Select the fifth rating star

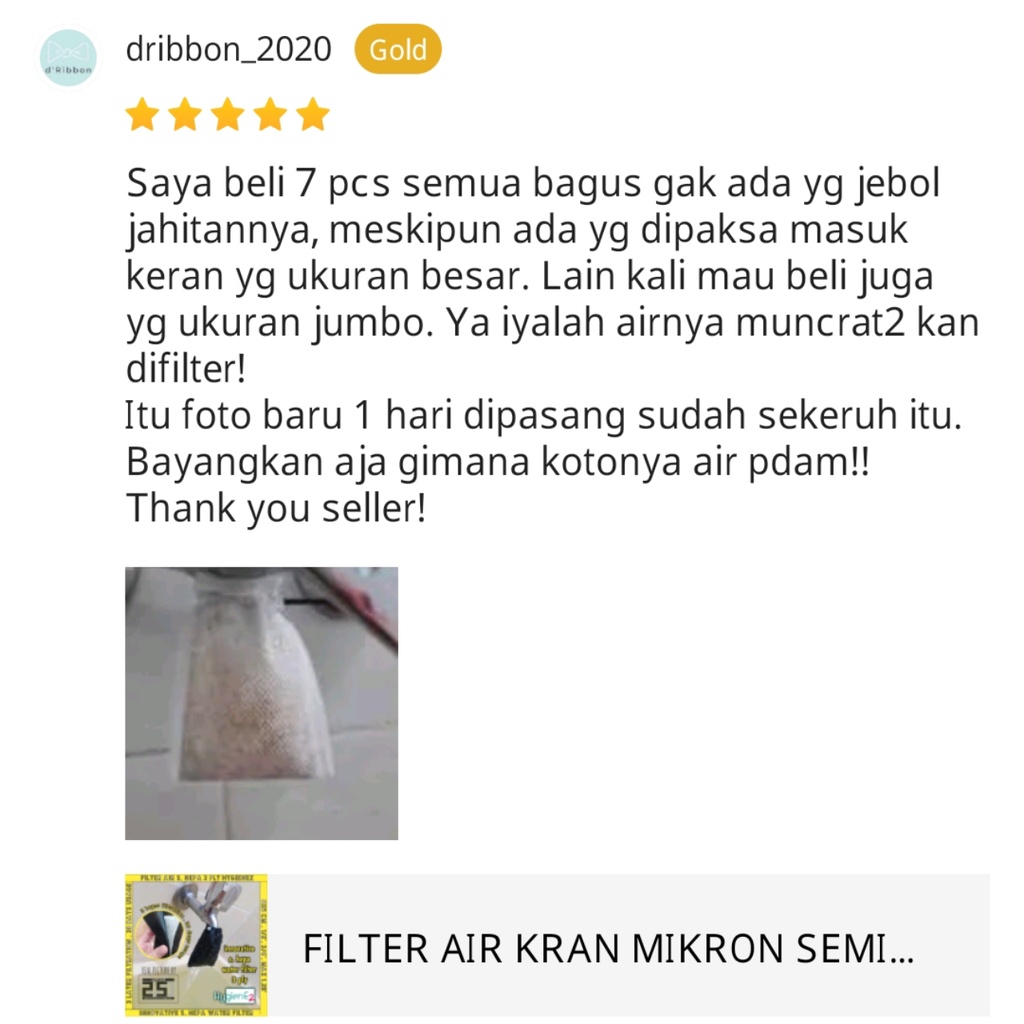pyautogui.click(x=313, y=114)
